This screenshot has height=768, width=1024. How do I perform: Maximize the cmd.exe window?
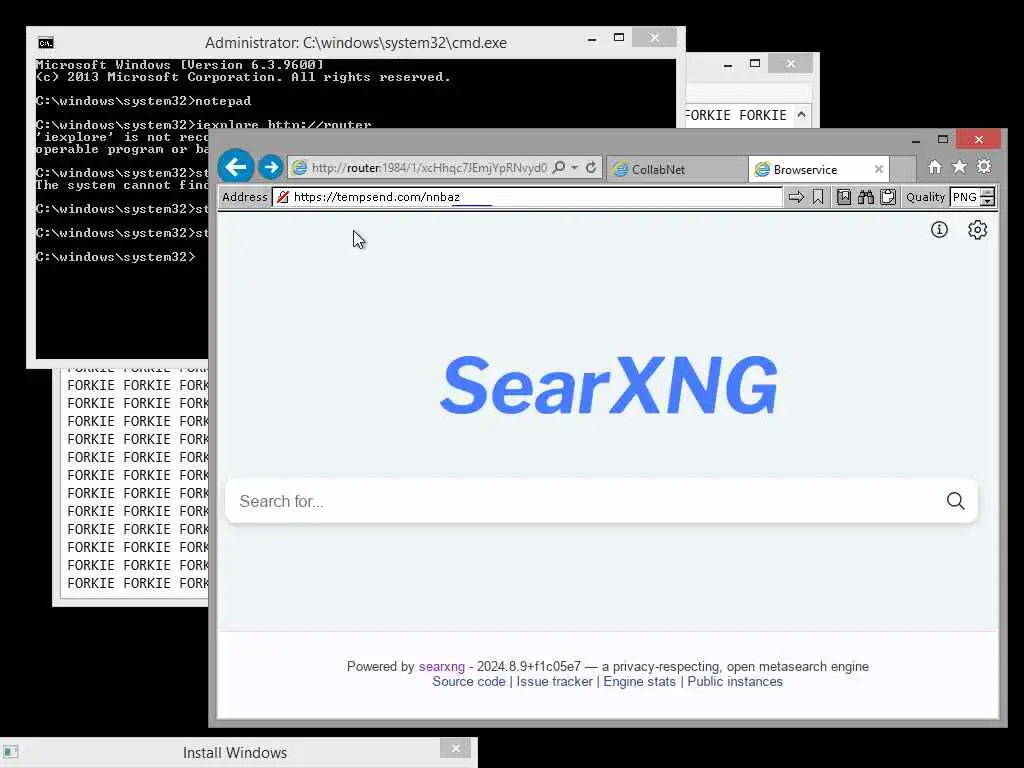pos(618,38)
